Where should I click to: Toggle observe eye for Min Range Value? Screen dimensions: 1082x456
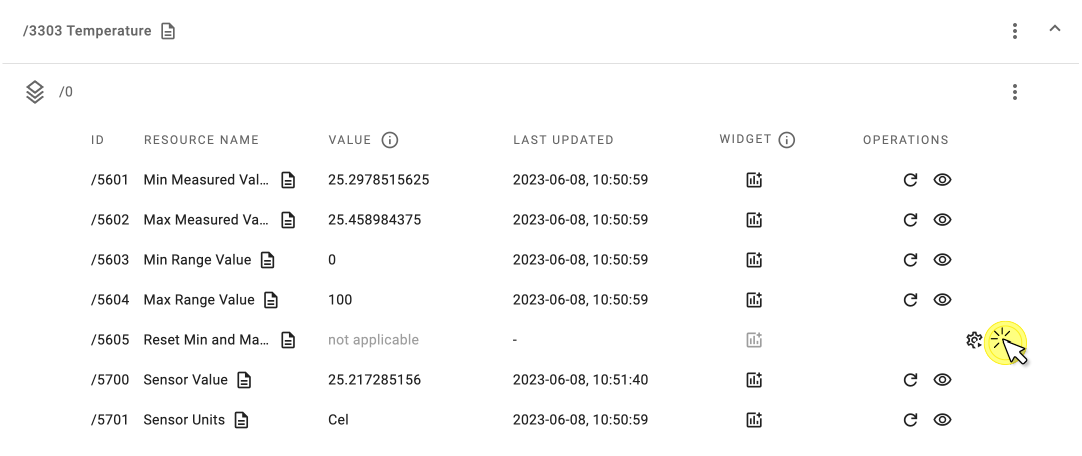(x=942, y=260)
